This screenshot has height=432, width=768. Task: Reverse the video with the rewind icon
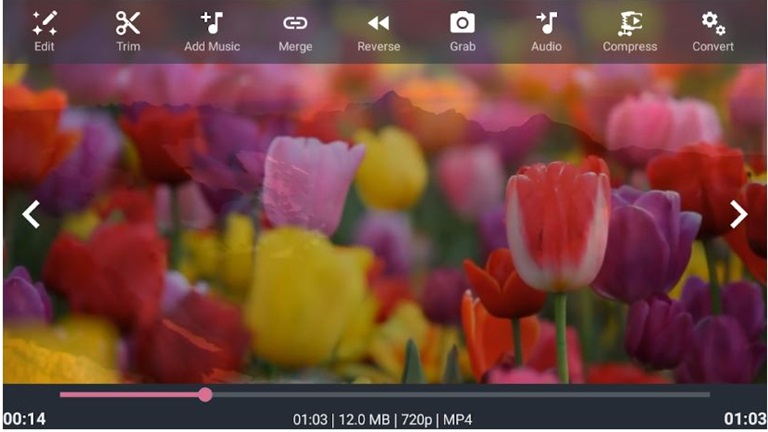click(x=378, y=23)
